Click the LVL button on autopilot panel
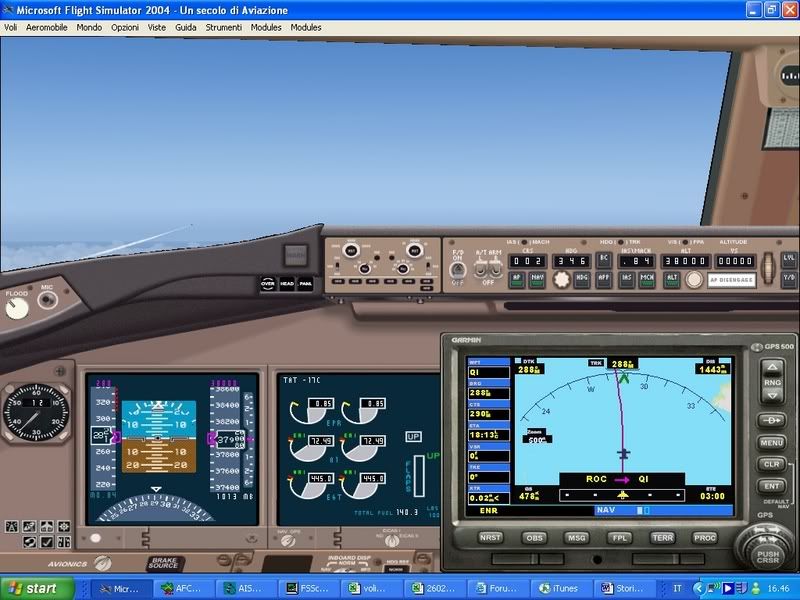The image size is (800, 600). point(789,259)
